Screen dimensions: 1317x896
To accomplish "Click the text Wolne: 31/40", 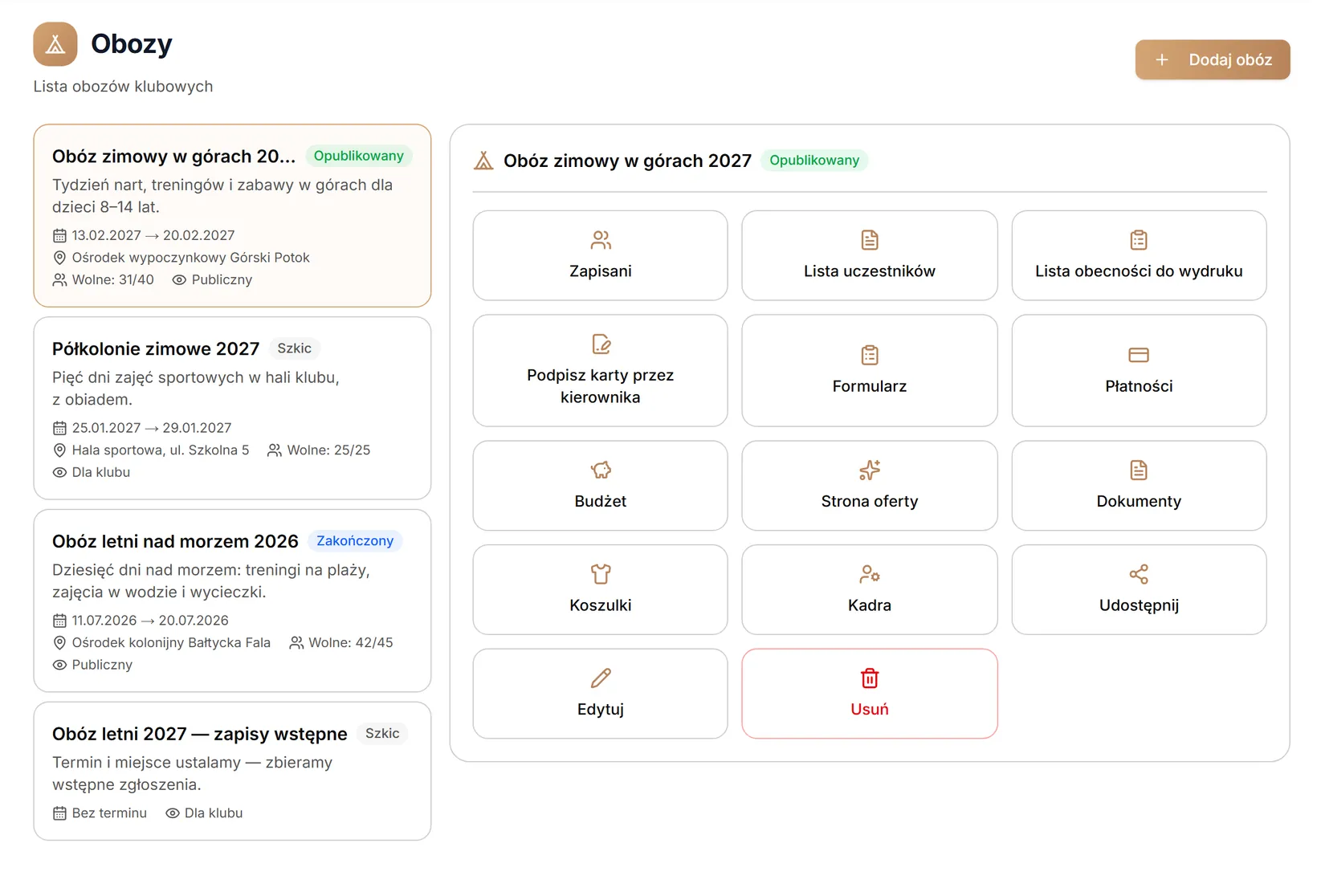I will point(113,280).
